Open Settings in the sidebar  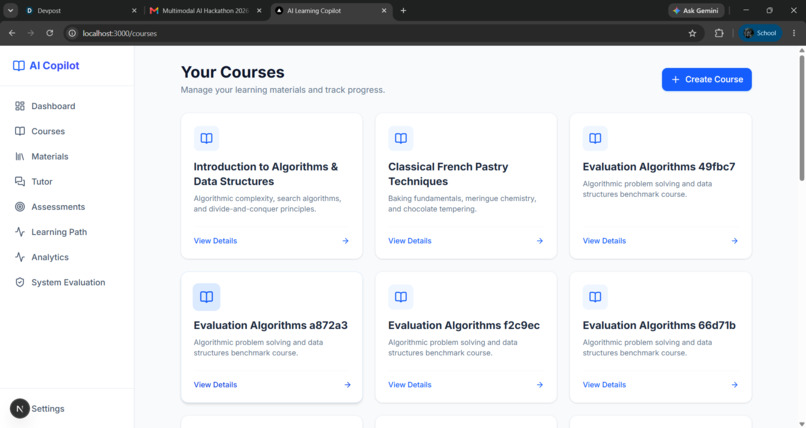(x=48, y=409)
